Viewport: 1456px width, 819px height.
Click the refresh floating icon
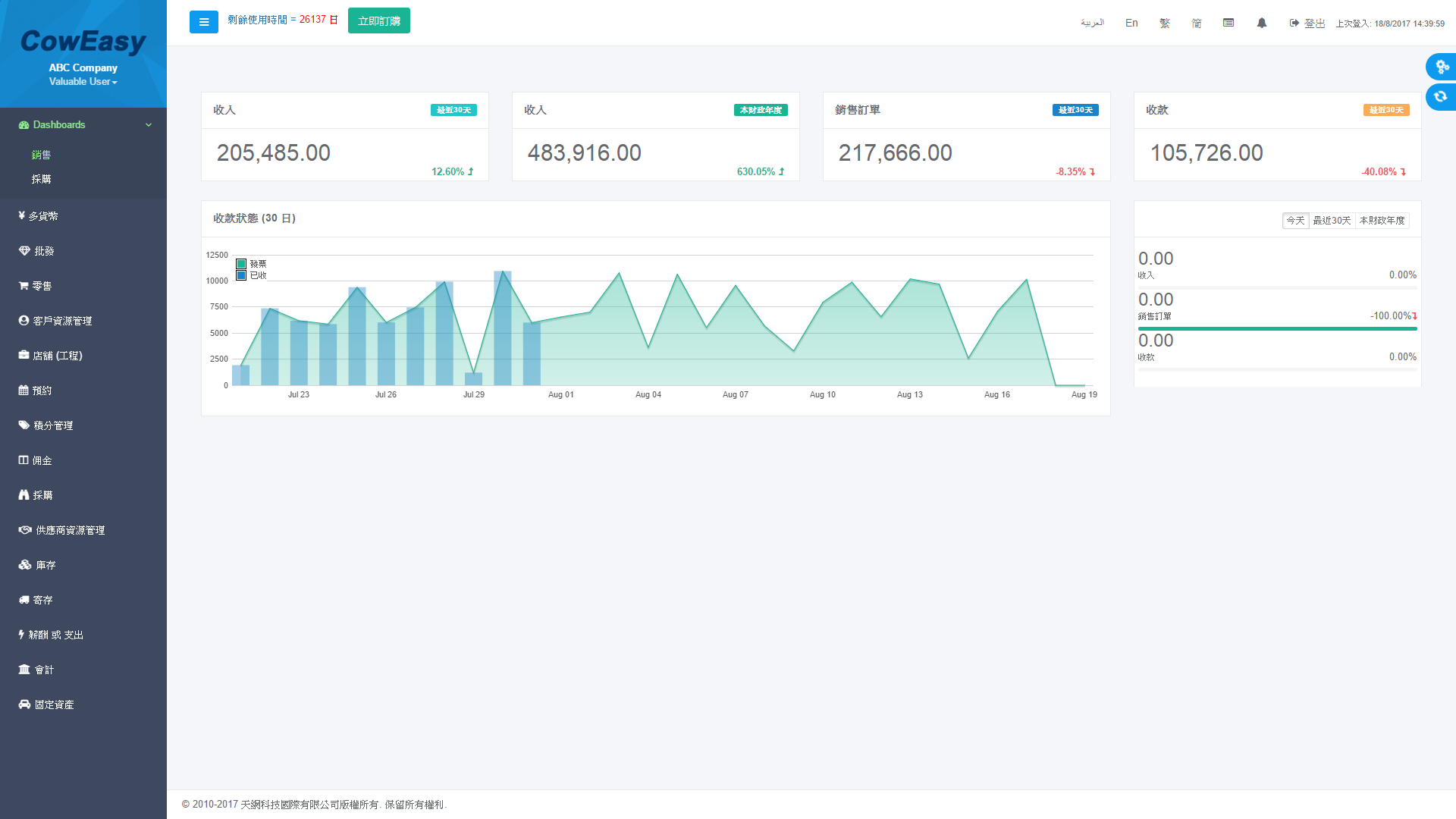pos(1441,97)
